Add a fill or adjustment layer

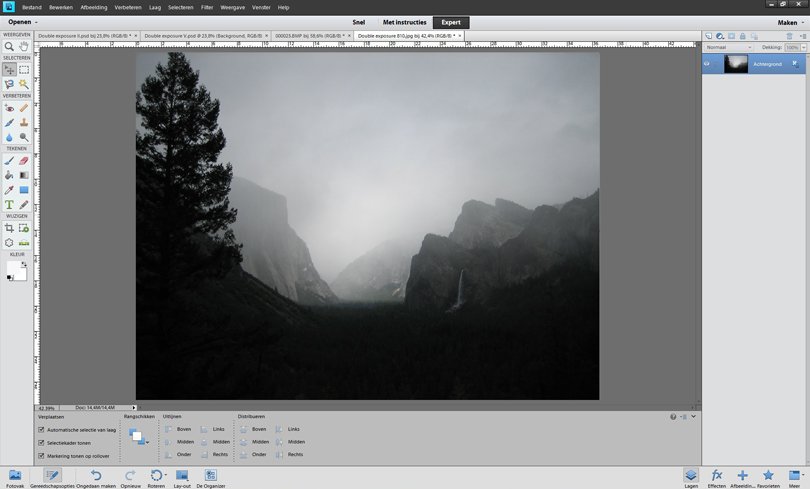(720, 36)
